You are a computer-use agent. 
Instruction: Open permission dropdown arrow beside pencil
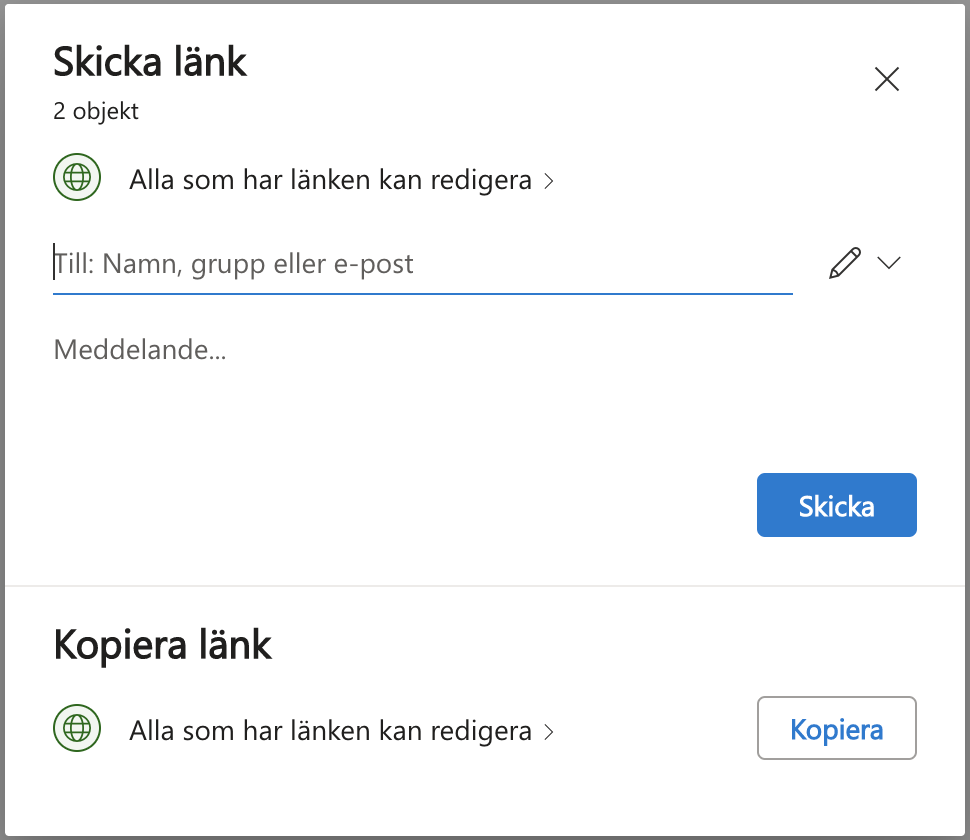[889, 263]
